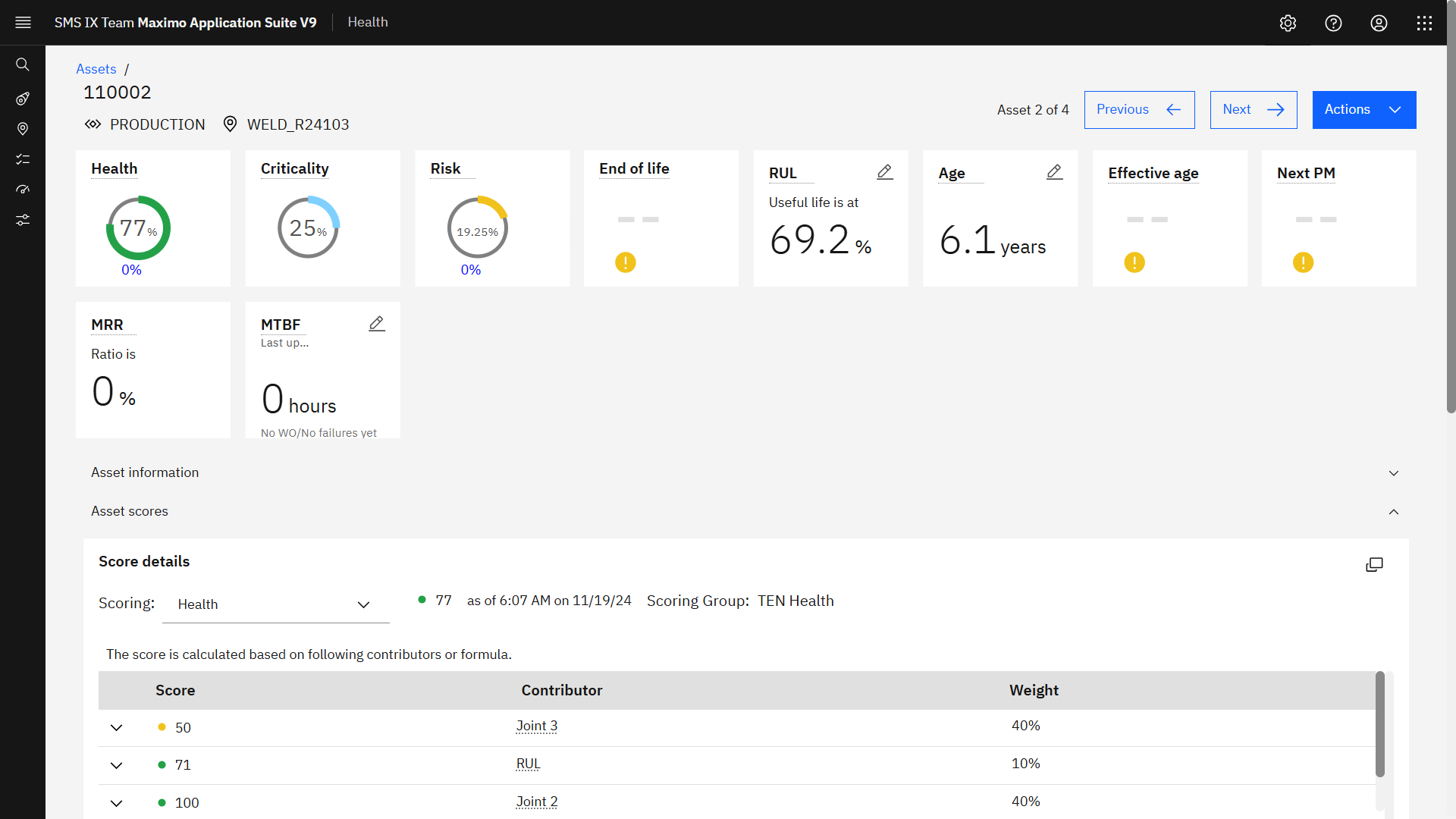
Task: Click the search icon in sidebar
Action: point(23,64)
